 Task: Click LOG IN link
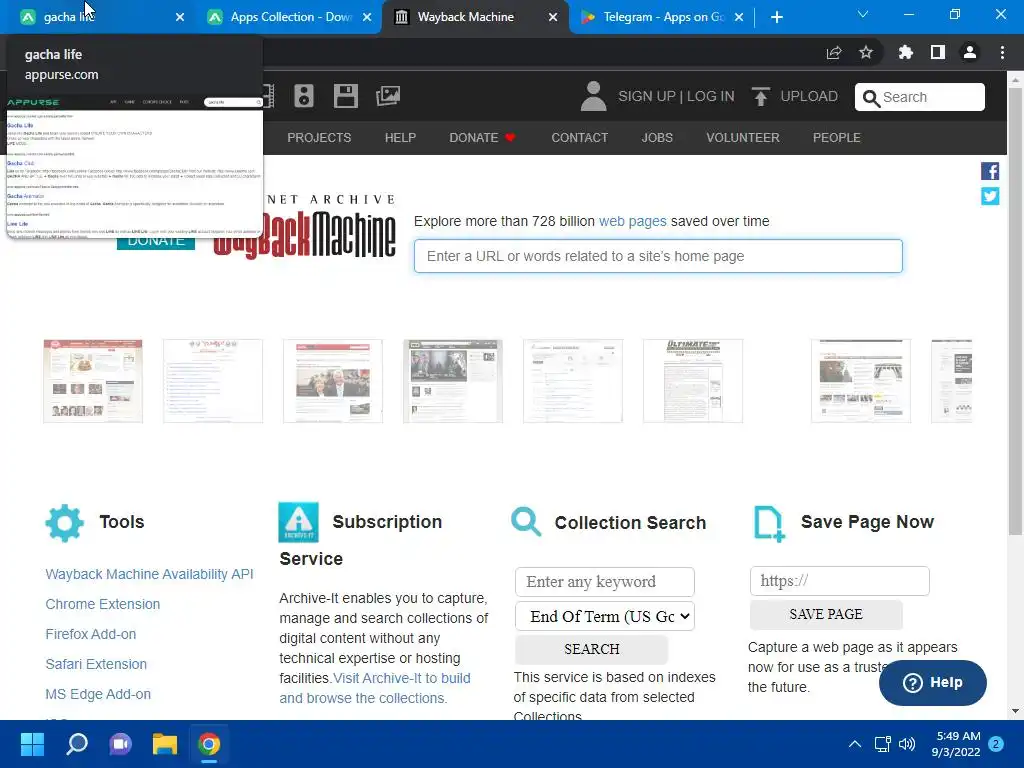click(x=711, y=97)
